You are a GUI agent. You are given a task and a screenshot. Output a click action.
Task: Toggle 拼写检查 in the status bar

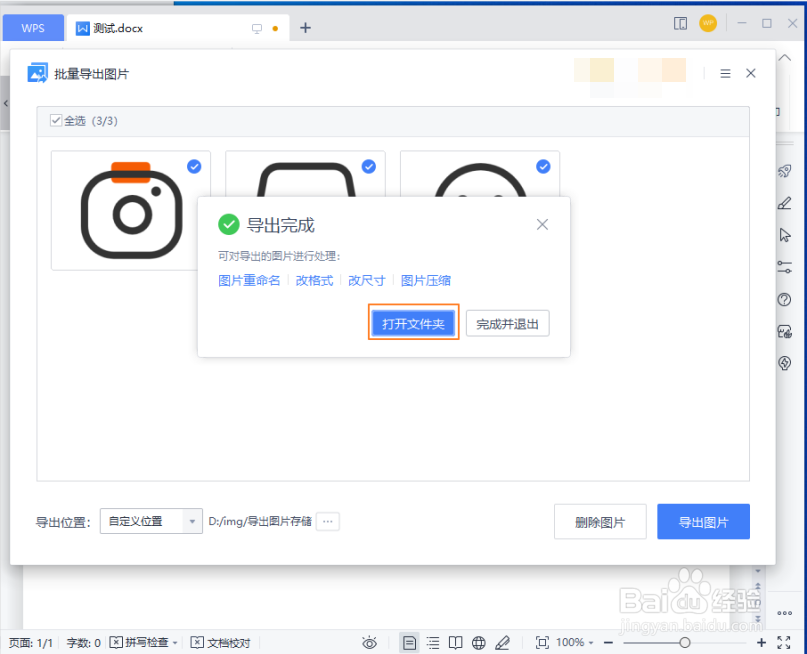(x=139, y=642)
